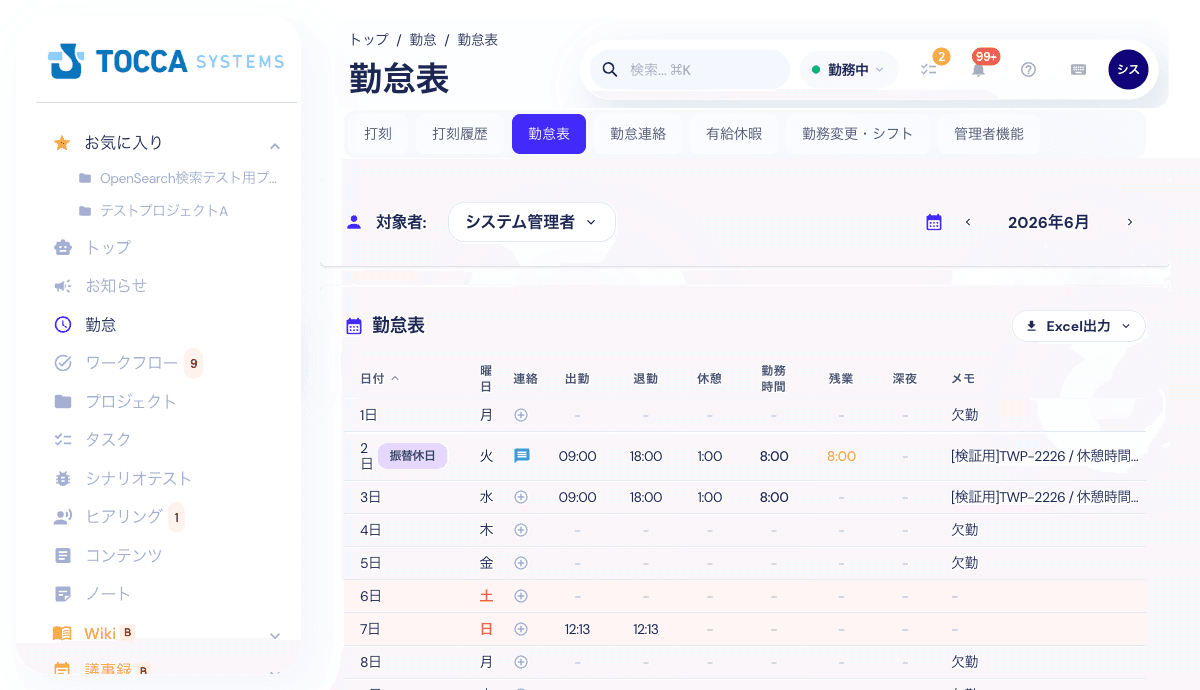
Task: Click the red 土 weekday cell
Action: 486,596
